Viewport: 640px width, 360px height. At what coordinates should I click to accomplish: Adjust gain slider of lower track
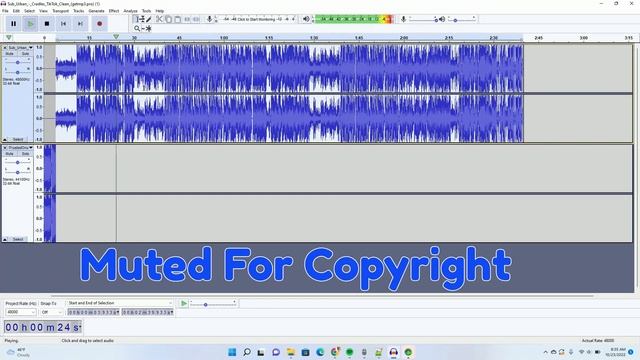click(x=17, y=162)
